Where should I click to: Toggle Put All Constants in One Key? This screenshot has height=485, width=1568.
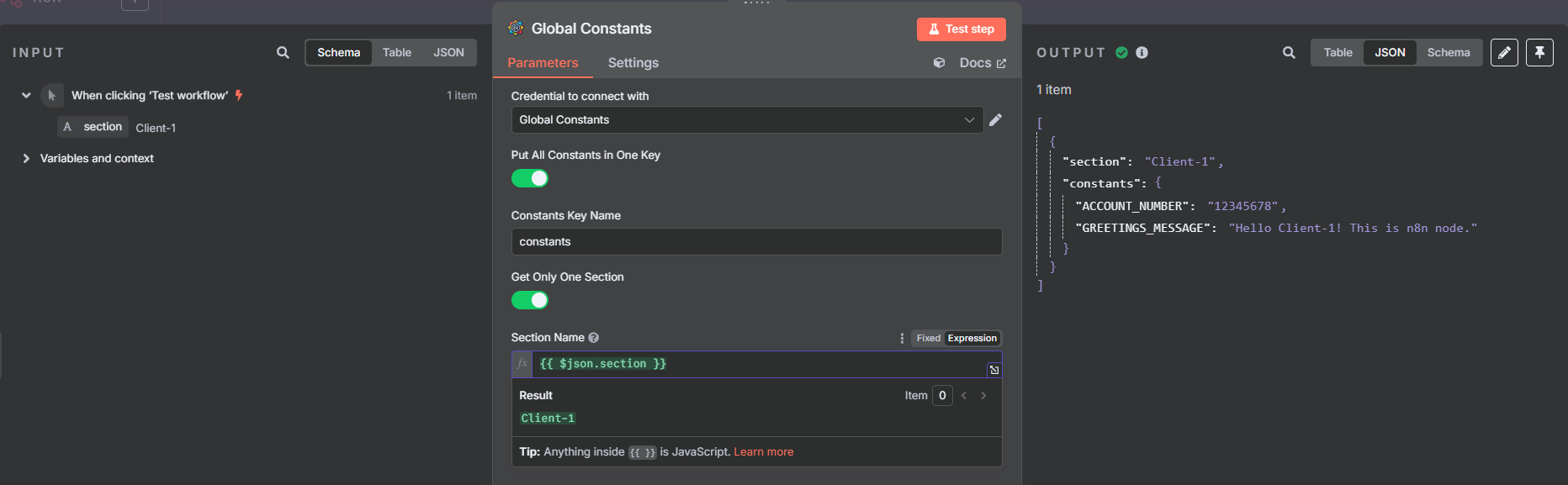click(x=530, y=178)
